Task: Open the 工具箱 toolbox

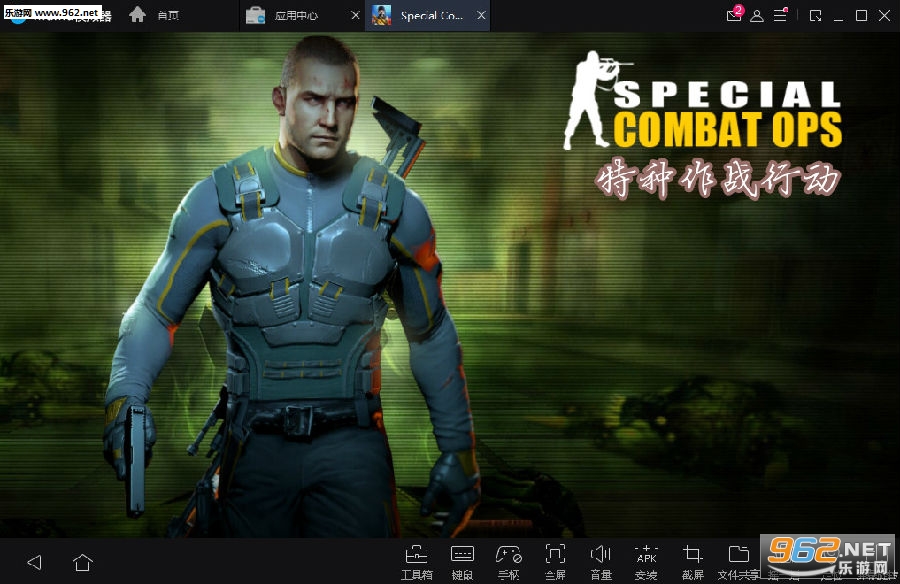Action: click(416, 562)
